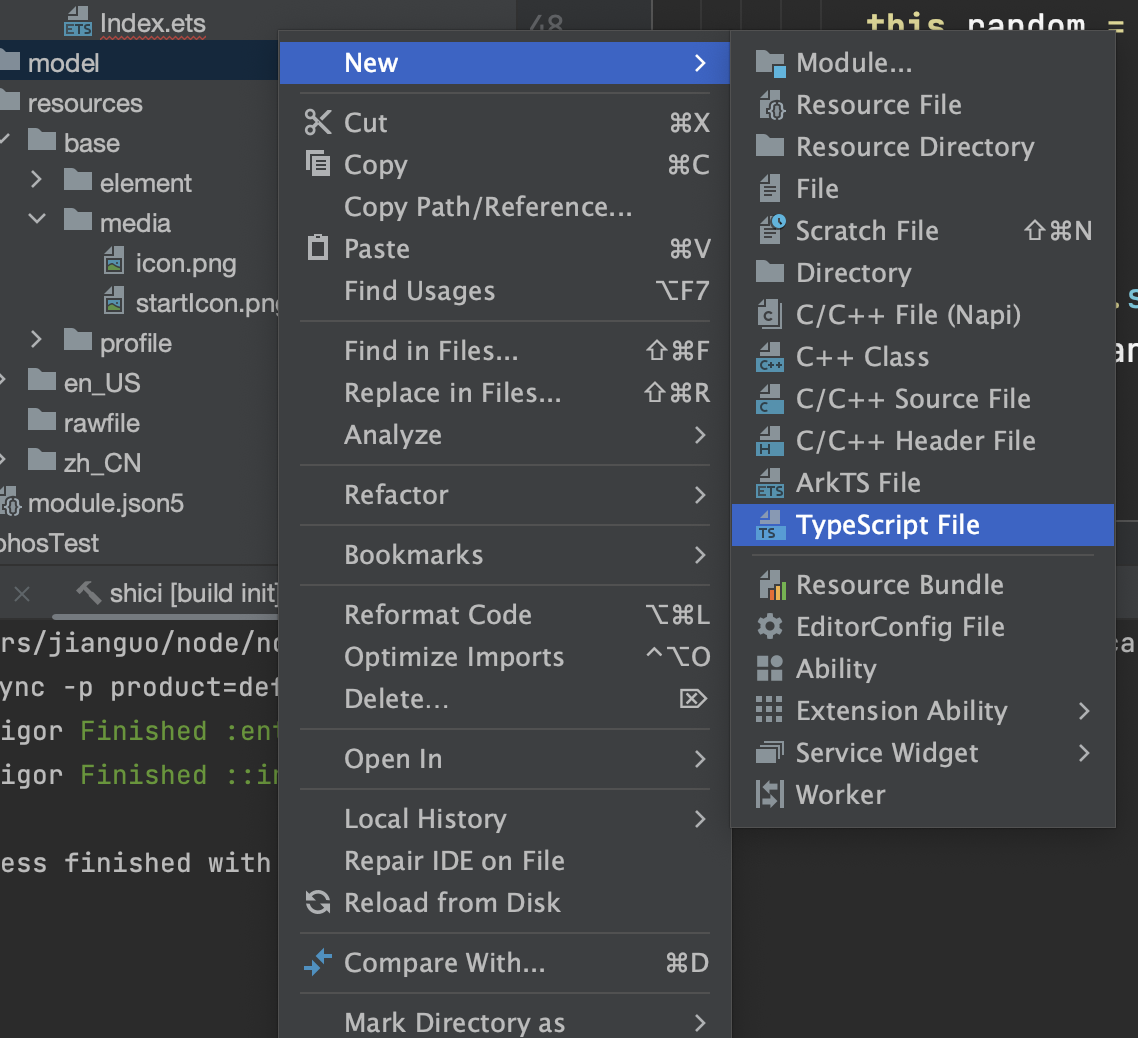Click the Cut scissors icon
The height and width of the screenshot is (1038, 1138).
[318, 123]
